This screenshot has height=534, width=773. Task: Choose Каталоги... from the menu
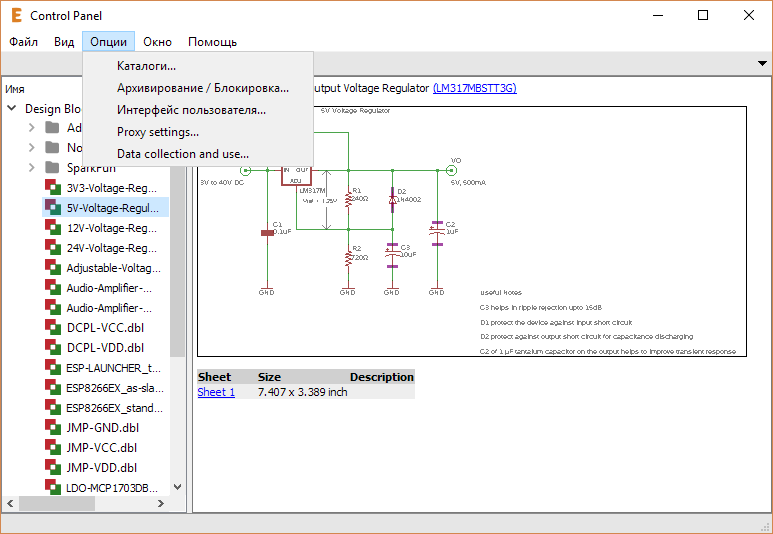198,66
